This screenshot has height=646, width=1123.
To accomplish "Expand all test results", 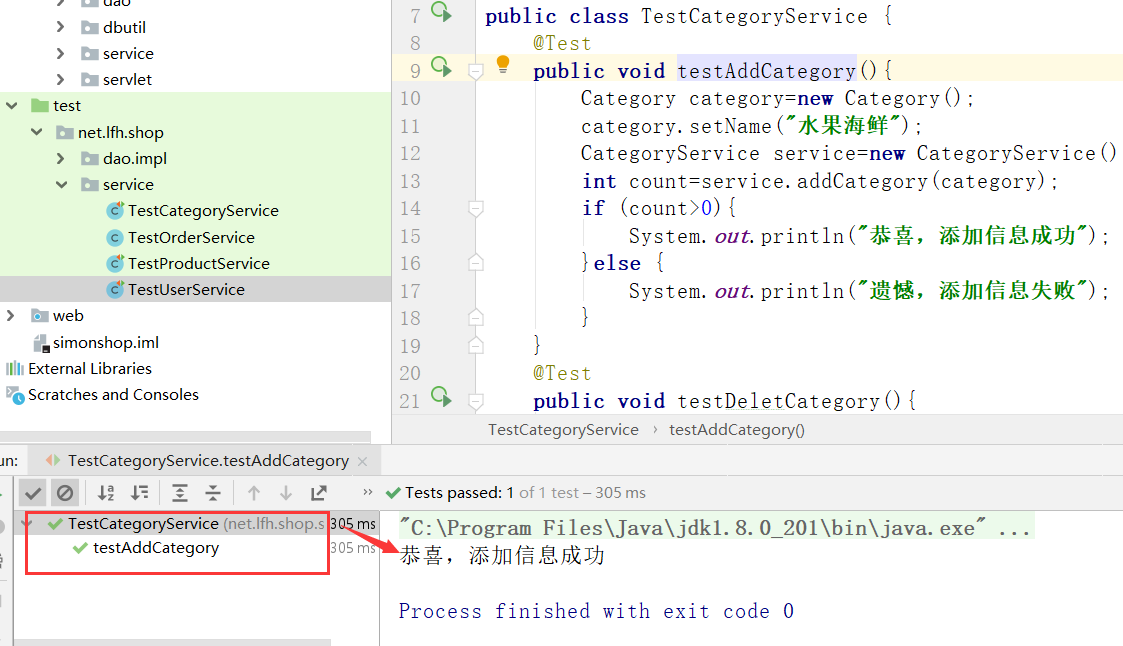I will click(x=180, y=493).
